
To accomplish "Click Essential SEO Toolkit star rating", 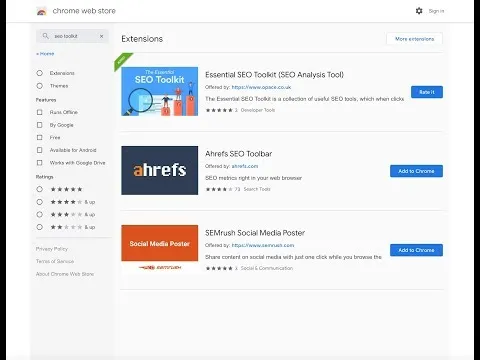I will coord(219,110).
